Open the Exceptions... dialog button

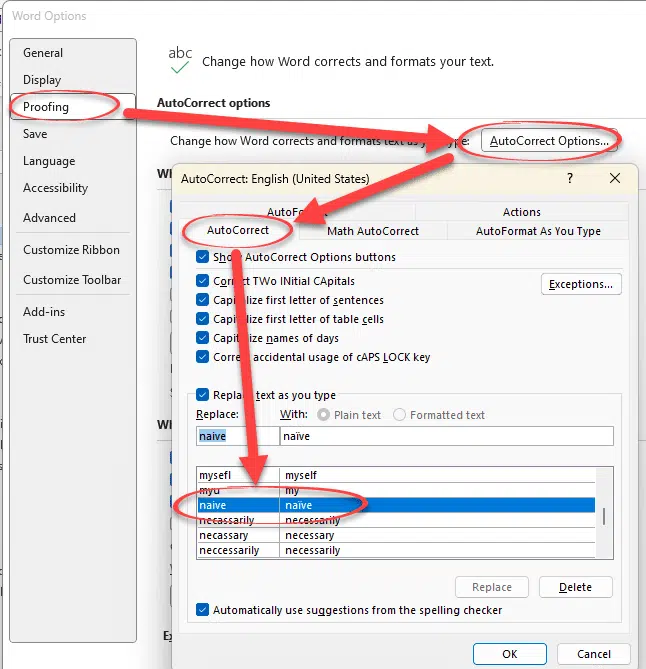581,284
